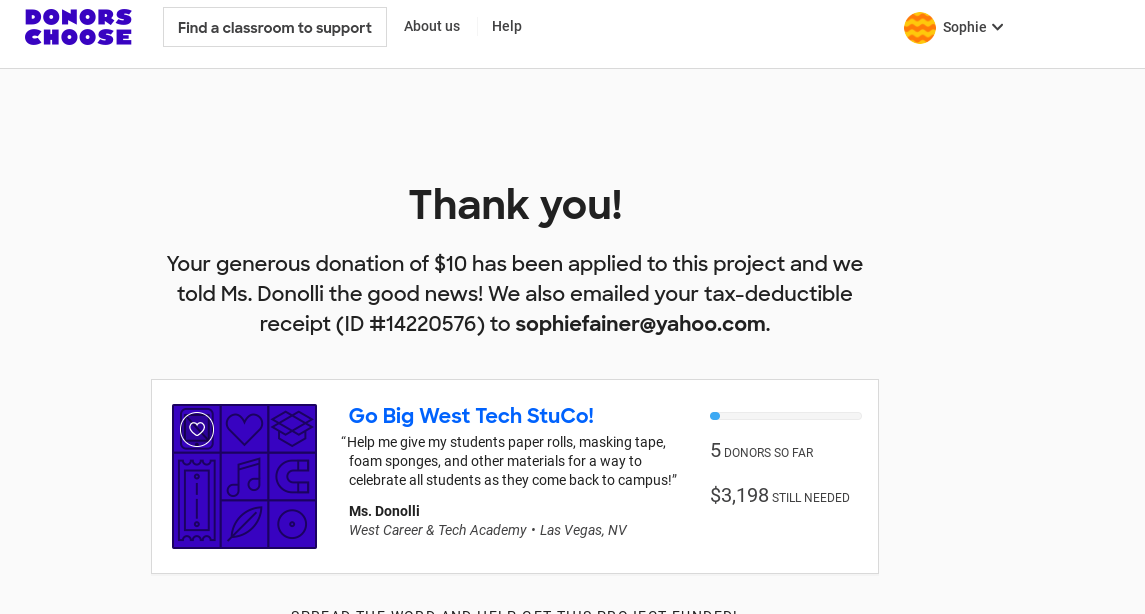Click the music note icon in project artwork
This screenshot has width=1145, height=614.
[x=243, y=477]
